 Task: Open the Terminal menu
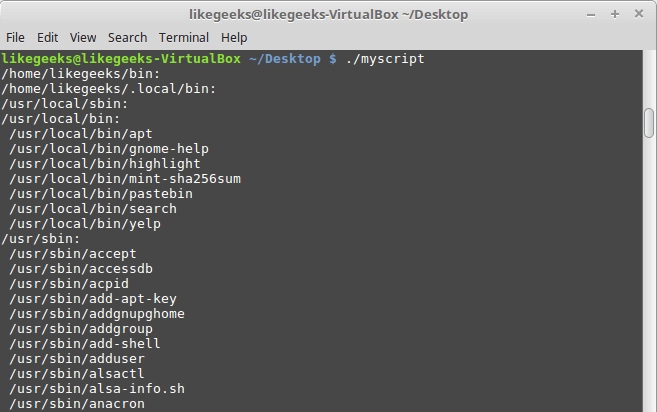184,37
